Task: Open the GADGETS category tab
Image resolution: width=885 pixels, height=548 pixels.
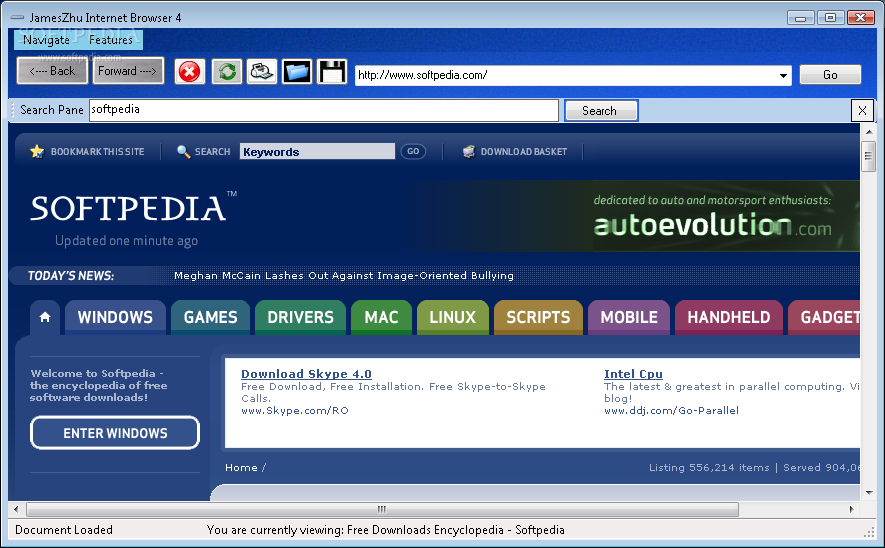Action: pyautogui.click(x=825, y=317)
